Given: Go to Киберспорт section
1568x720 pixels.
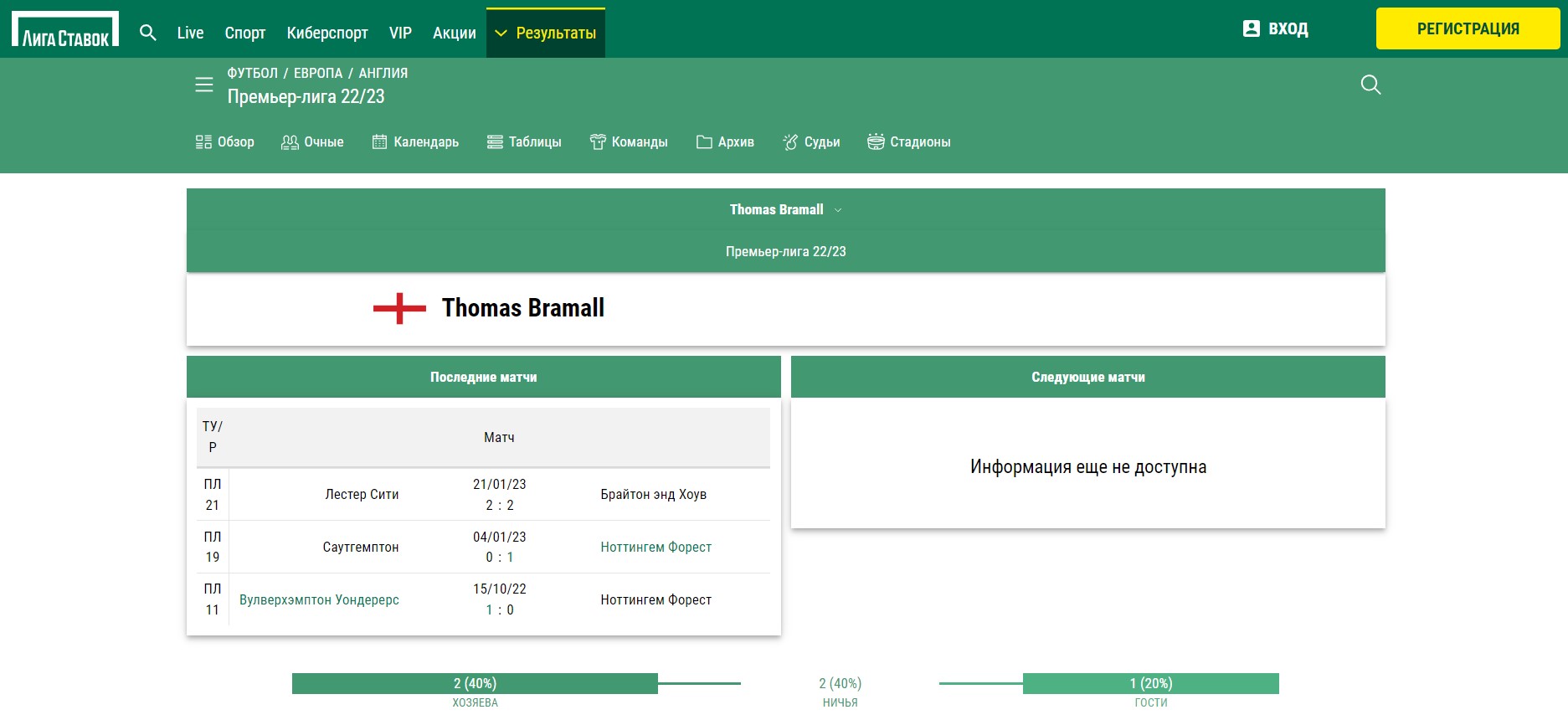Looking at the screenshot, I should click(x=327, y=33).
